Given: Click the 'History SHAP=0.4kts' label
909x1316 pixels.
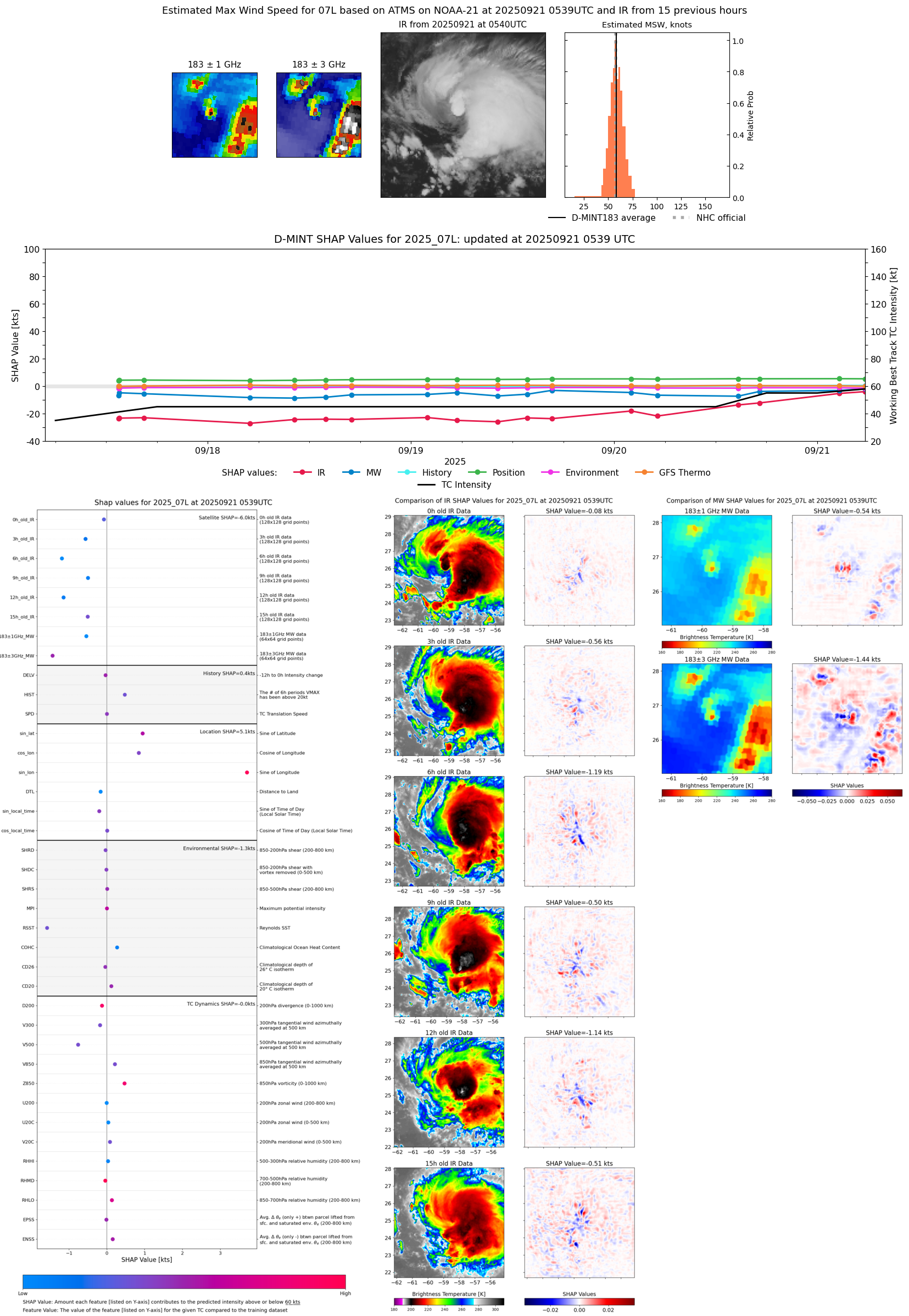Looking at the screenshot, I should pyautogui.click(x=229, y=673).
